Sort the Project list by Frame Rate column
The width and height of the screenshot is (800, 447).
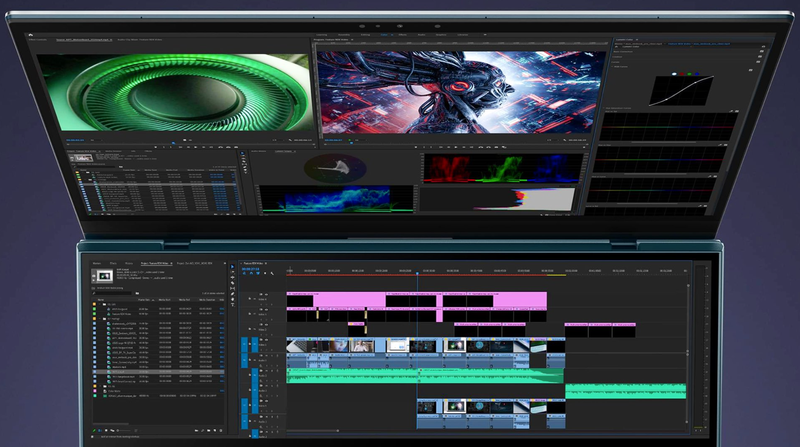tap(144, 300)
